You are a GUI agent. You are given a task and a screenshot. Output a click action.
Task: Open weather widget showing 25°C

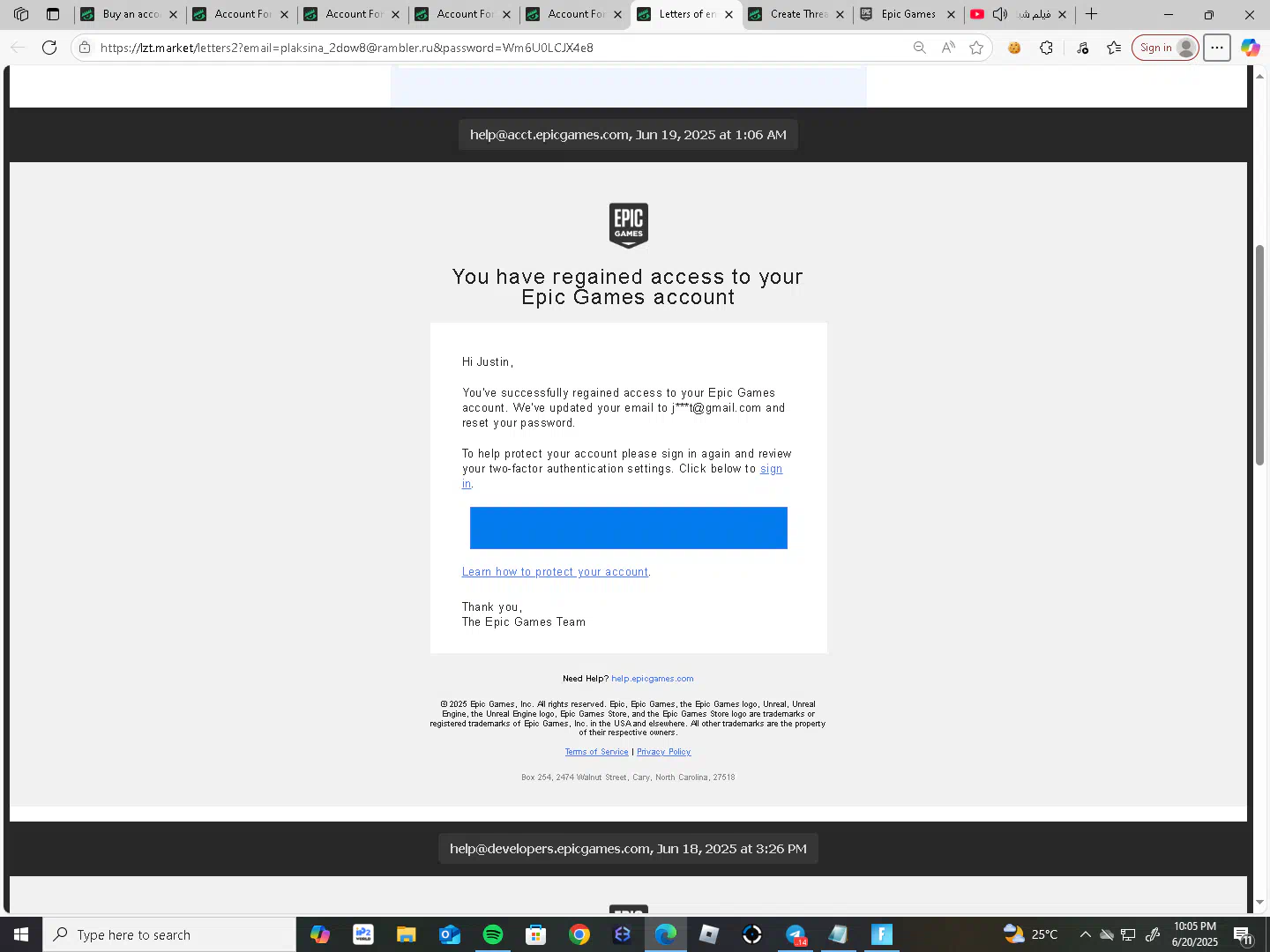pyautogui.click(x=1031, y=934)
